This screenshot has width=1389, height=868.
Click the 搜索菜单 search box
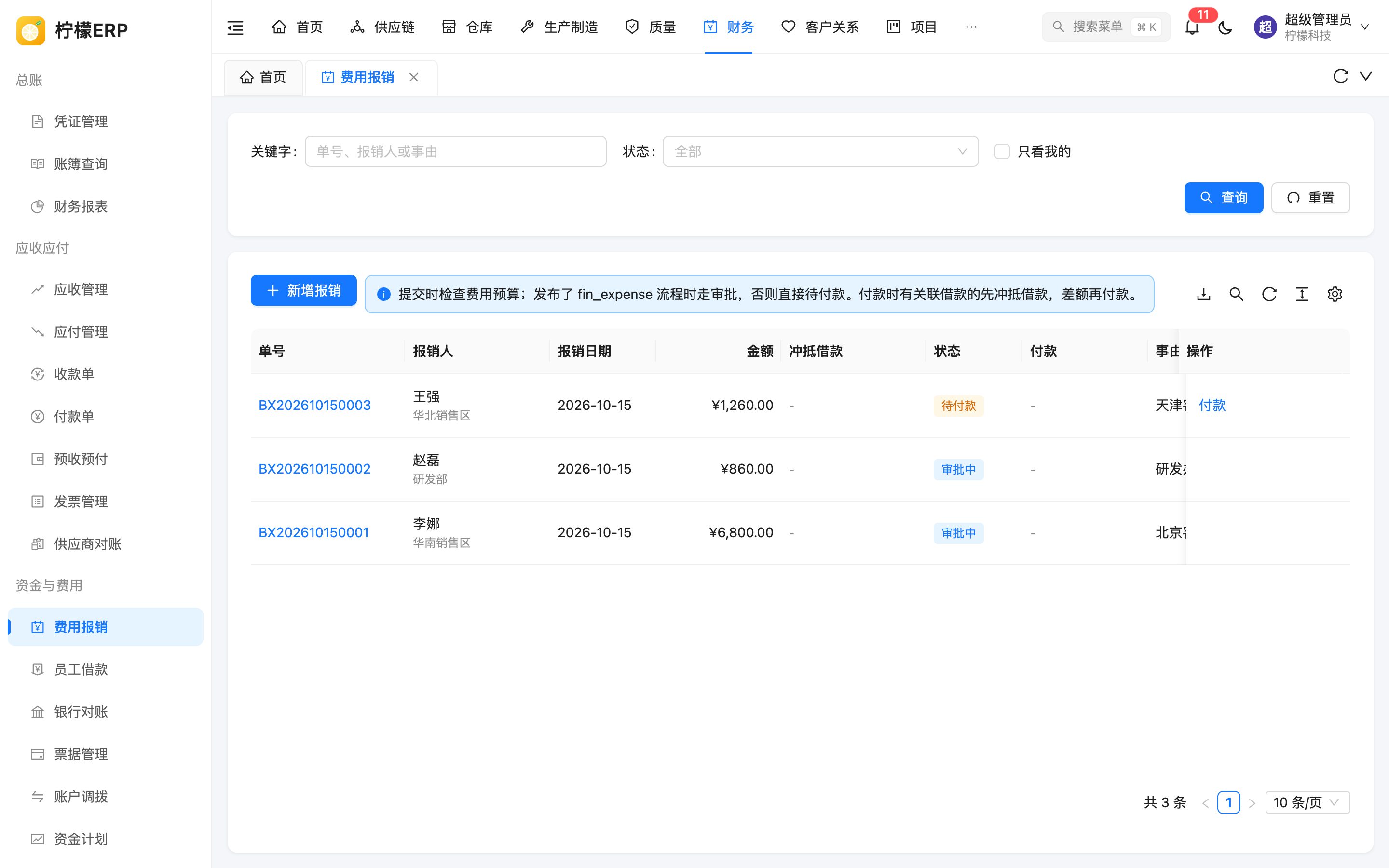coord(1105,27)
